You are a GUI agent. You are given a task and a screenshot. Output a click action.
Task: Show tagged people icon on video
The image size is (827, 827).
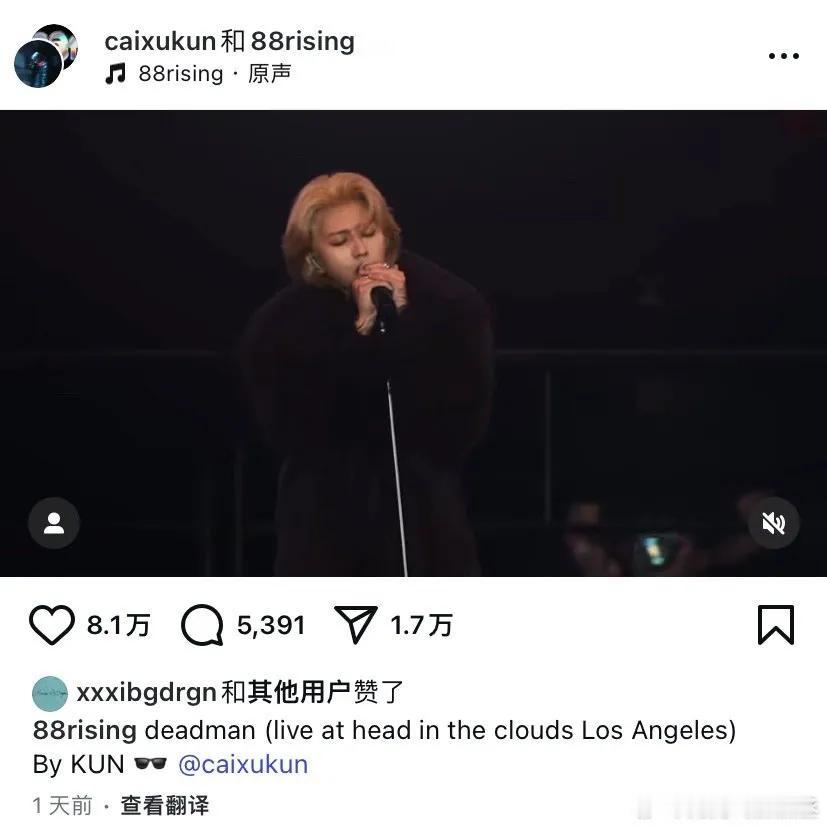(x=54, y=523)
